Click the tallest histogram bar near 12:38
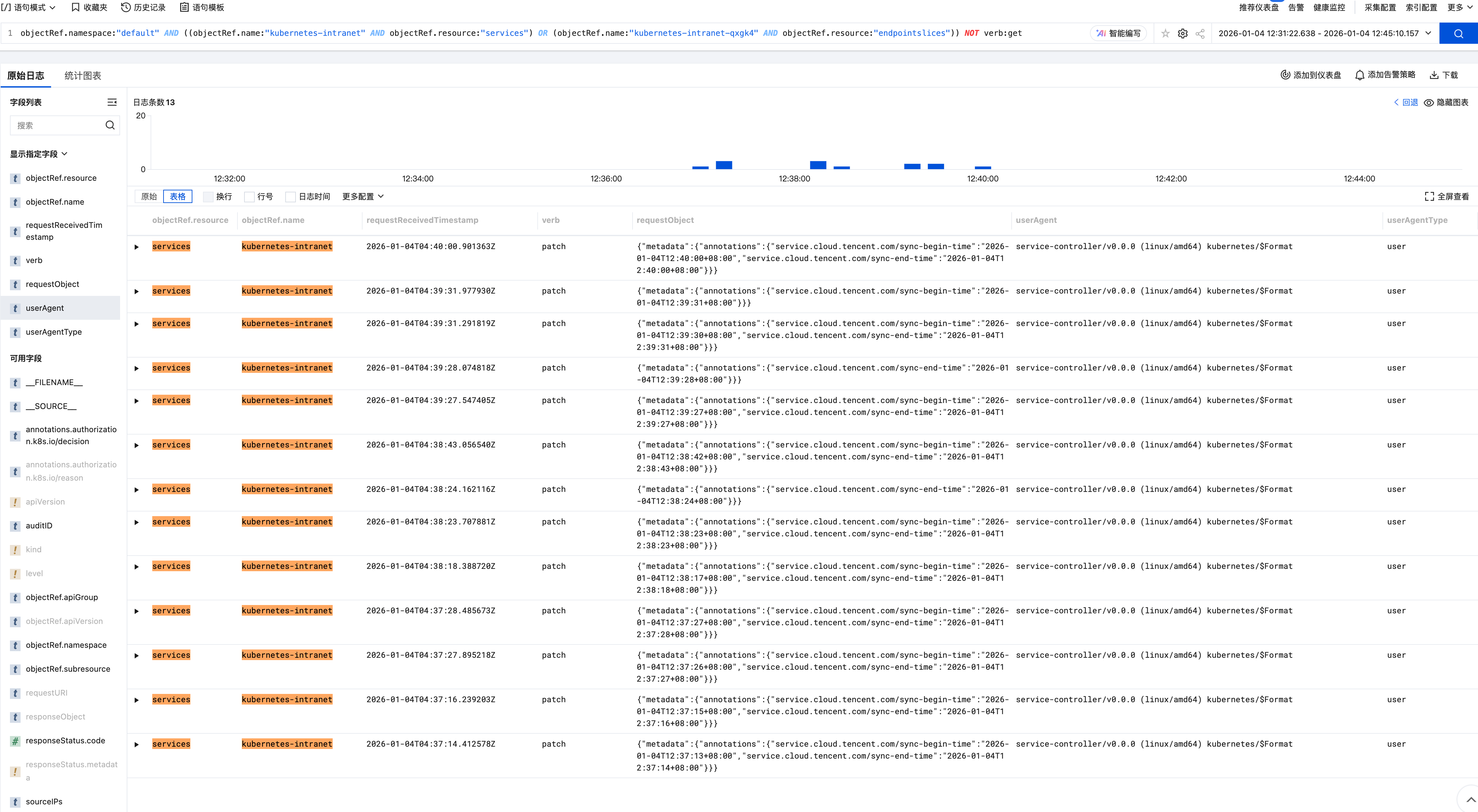Viewport: 1478px width, 812px height. click(818, 165)
